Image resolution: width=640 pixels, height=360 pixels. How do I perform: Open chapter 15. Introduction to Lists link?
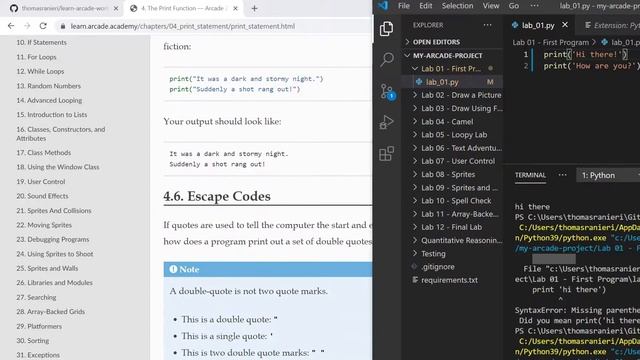point(51,115)
